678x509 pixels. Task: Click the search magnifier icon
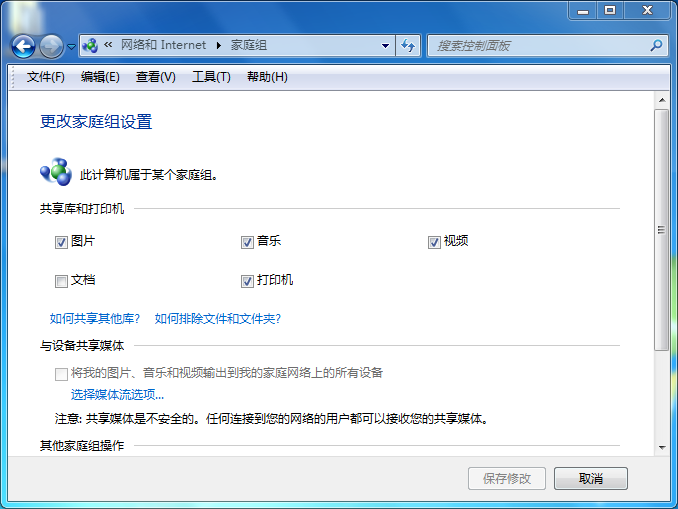point(656,45)
